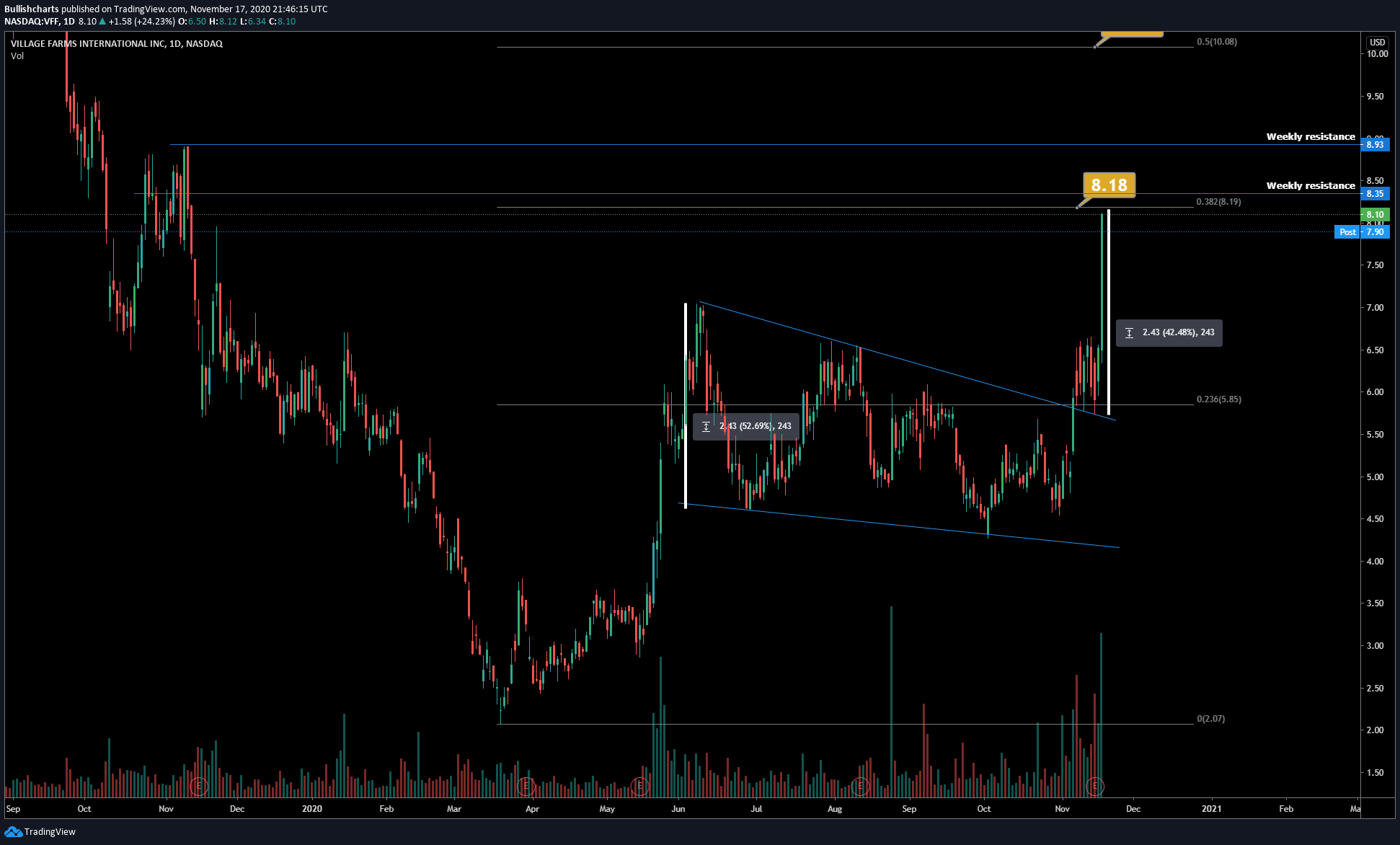Screen dimensions: 1400x845
Task: Click the 0.5(10.08) Fibonacci level label
Action: click(1217, 42)
